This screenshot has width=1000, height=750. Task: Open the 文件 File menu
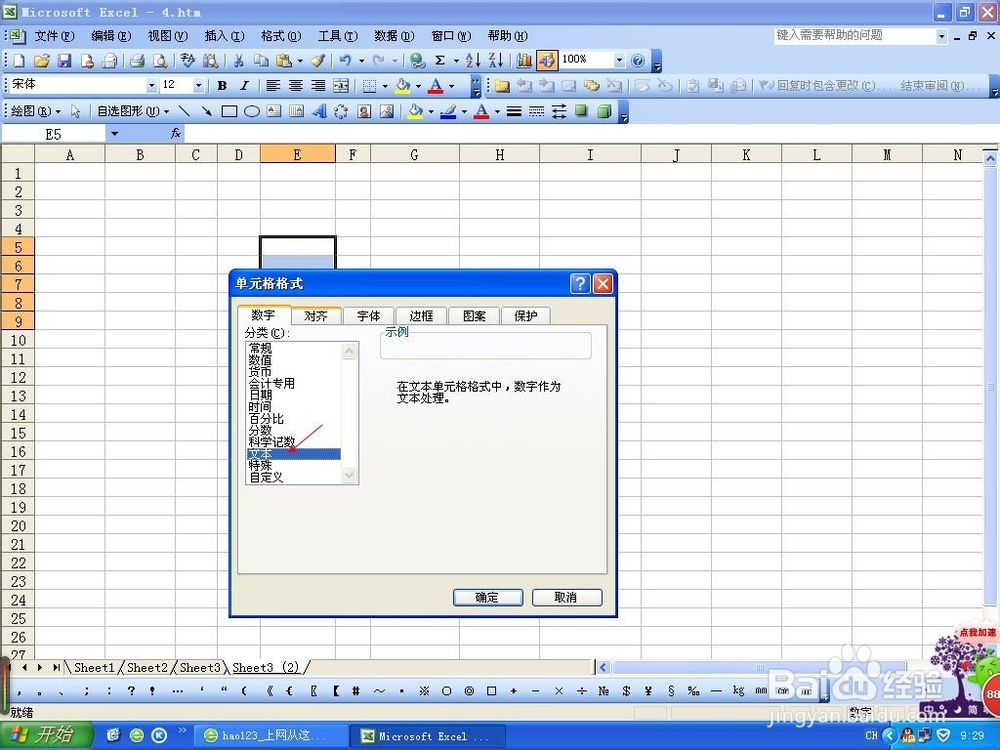point(54,36)
